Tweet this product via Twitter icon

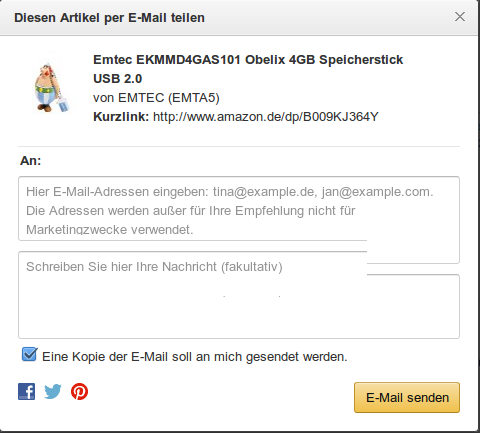tap(53, 391)
